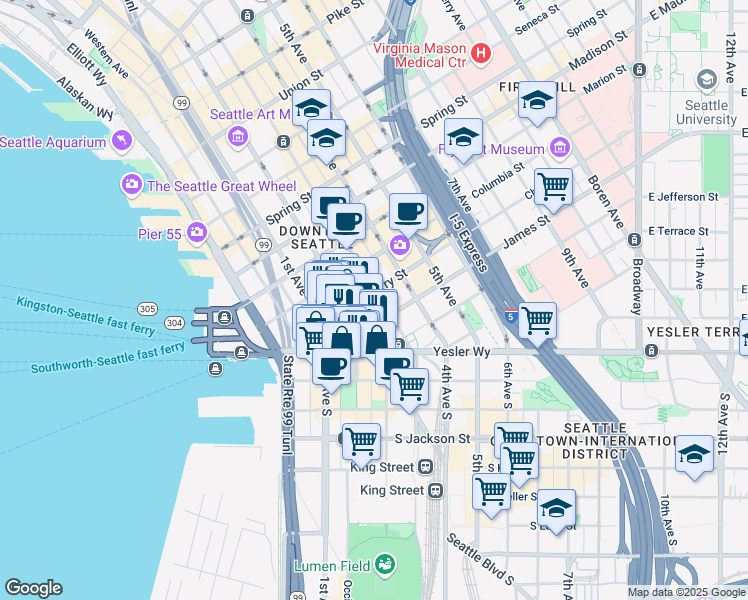This screenshot has width=748, height=600.
Task: Click the Google logo
Action: pos(33,588)
